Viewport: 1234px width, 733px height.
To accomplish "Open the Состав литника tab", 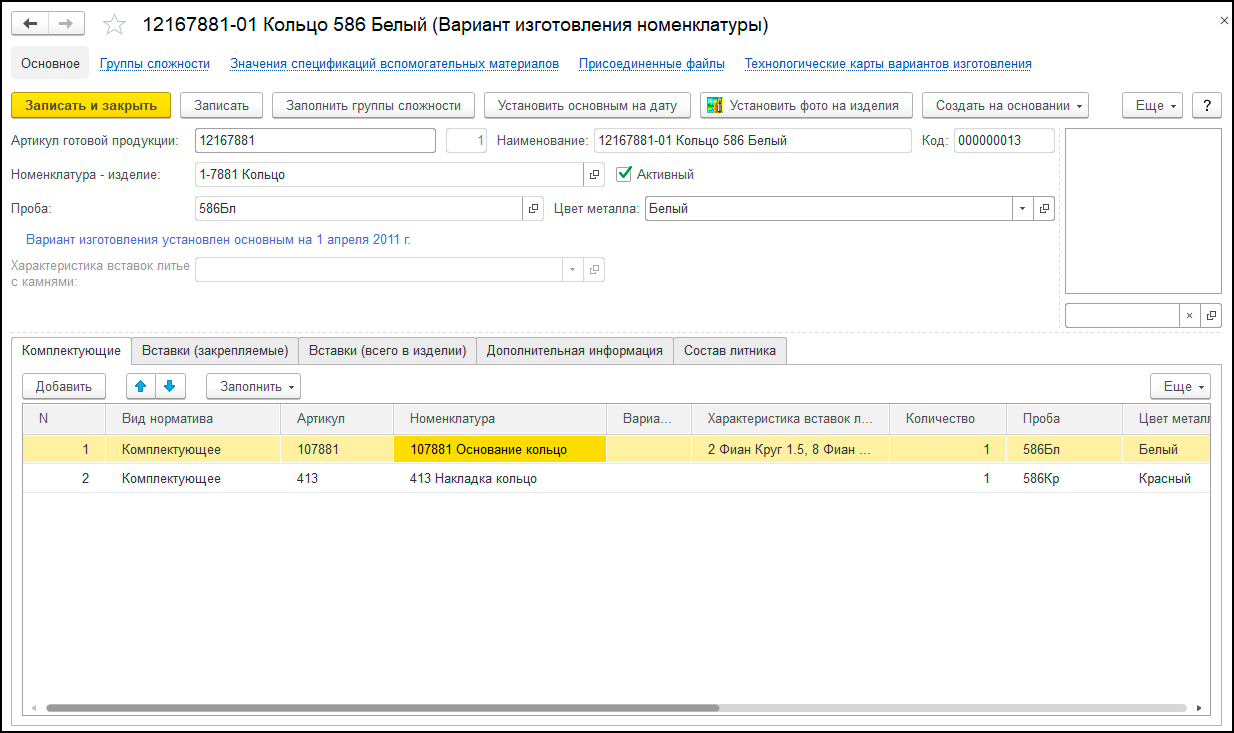I will [x=730, y=350].
